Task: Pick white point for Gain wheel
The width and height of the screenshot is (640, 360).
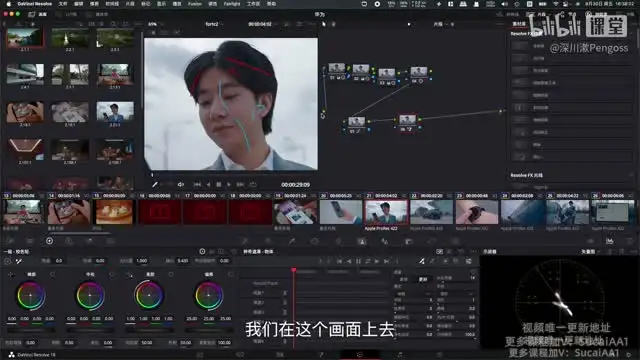Action: tap(129, 274)
